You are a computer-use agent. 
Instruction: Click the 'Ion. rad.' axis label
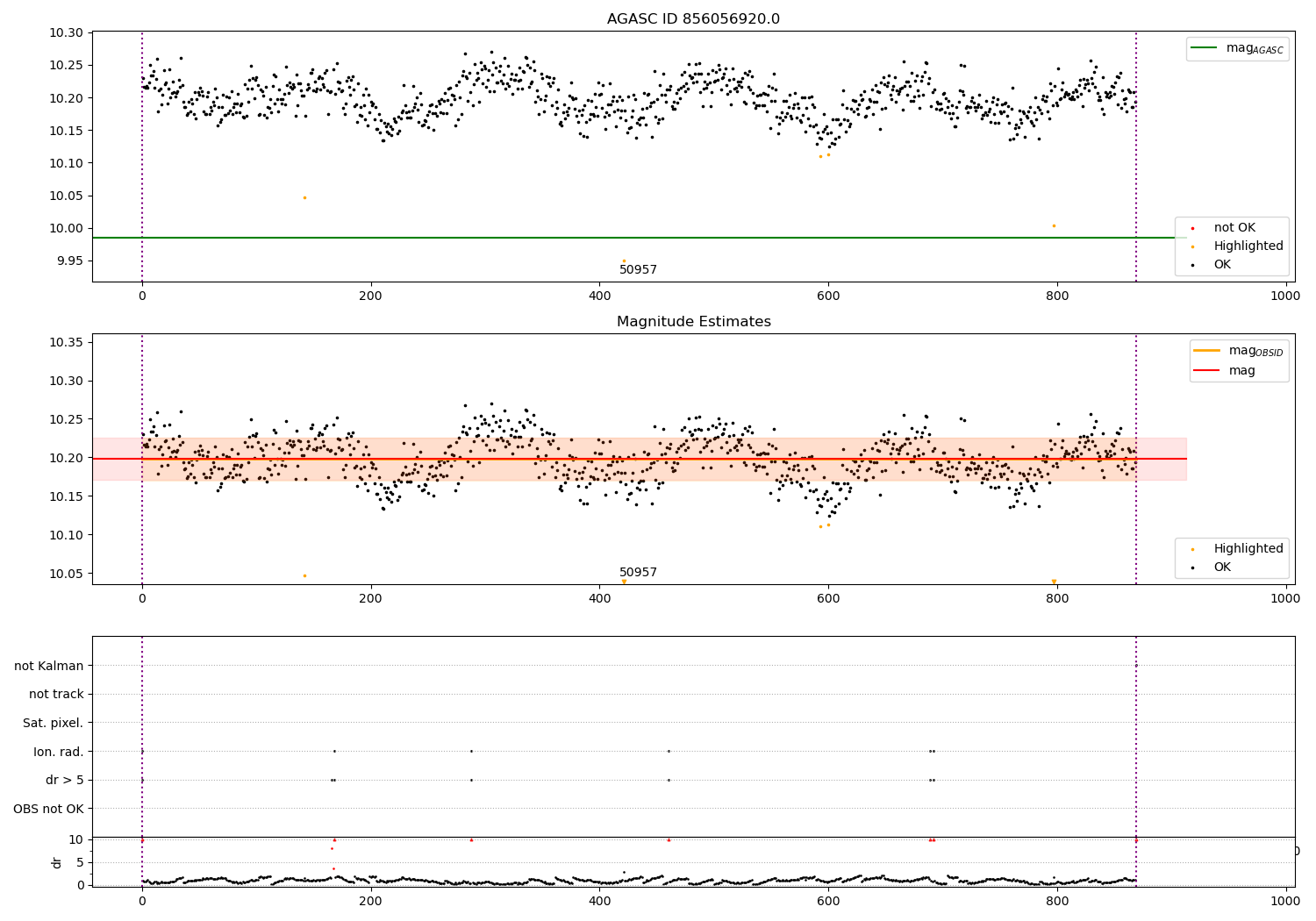pos(59,752)
